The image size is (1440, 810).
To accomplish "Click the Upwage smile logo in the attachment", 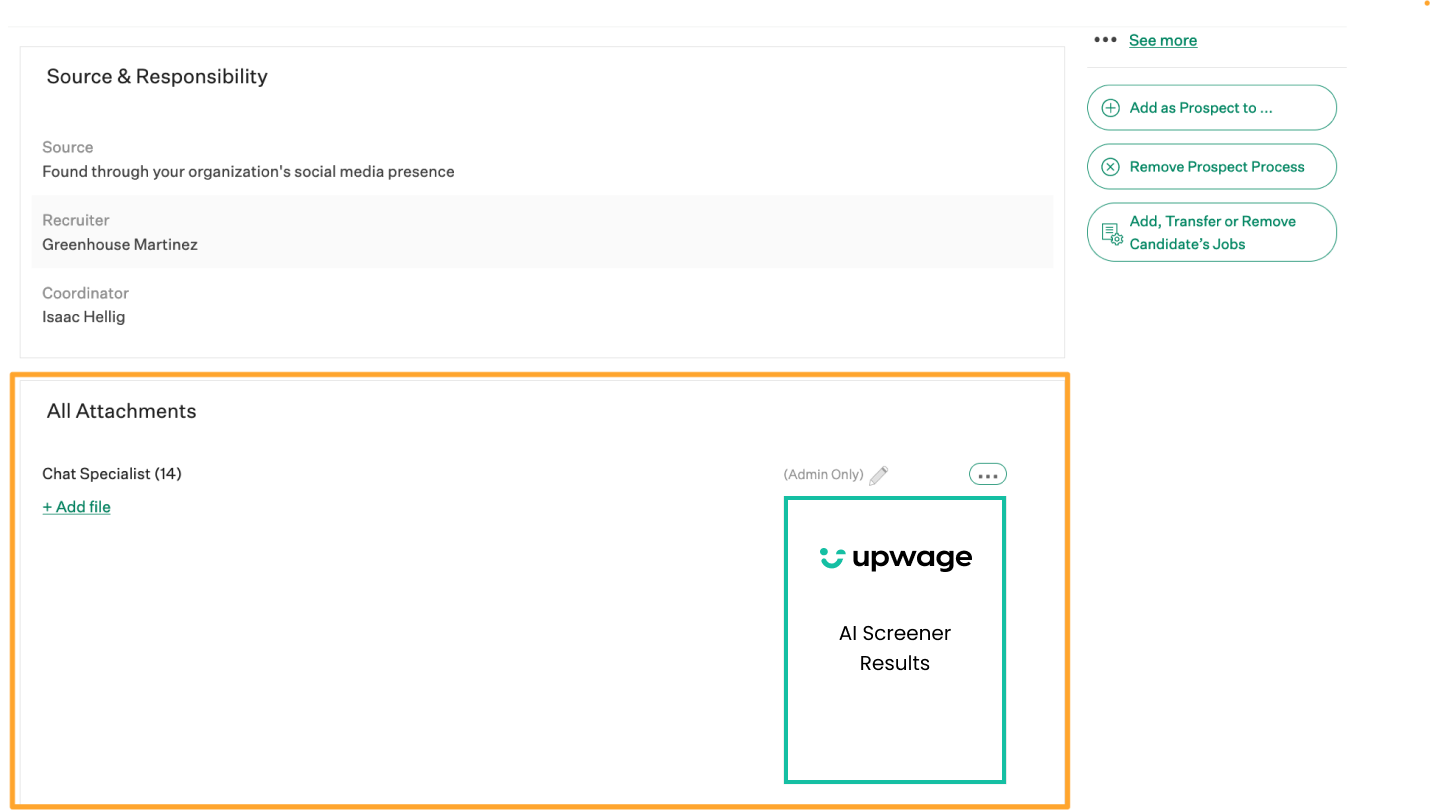I will (x=832, y=557).
